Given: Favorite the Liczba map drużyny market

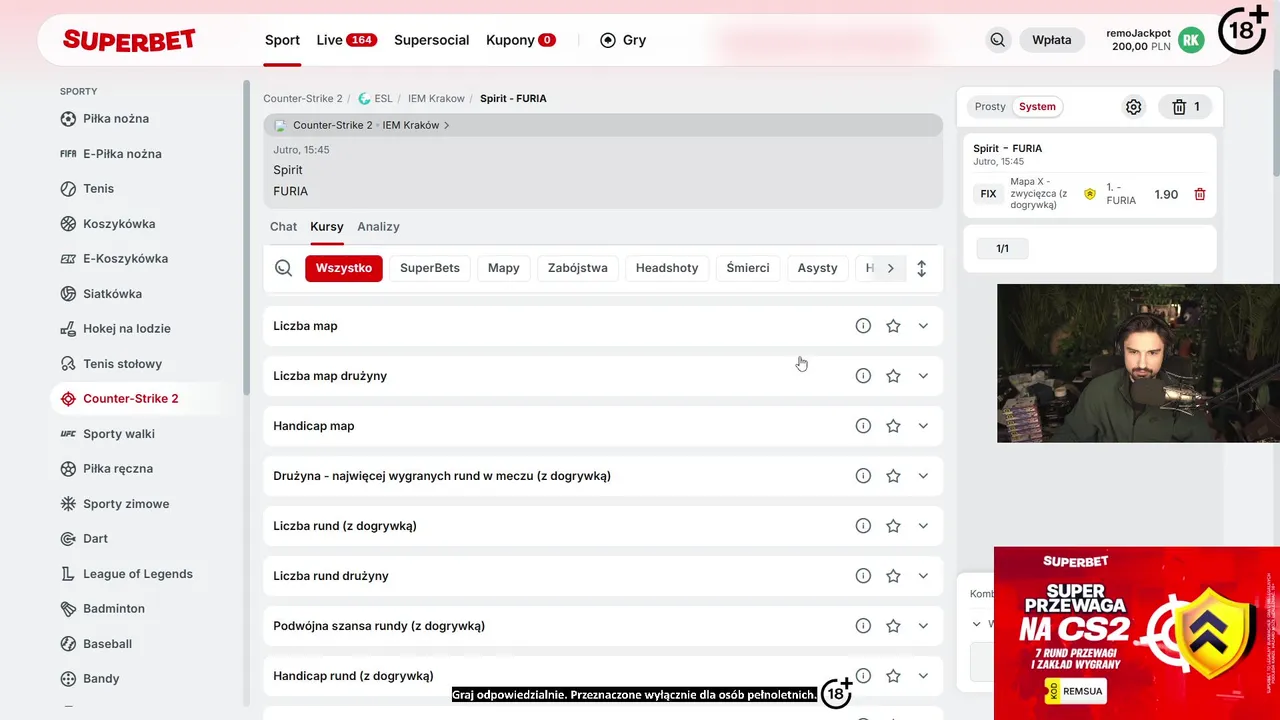Looking at the screenshot, I should click(893, 376).
